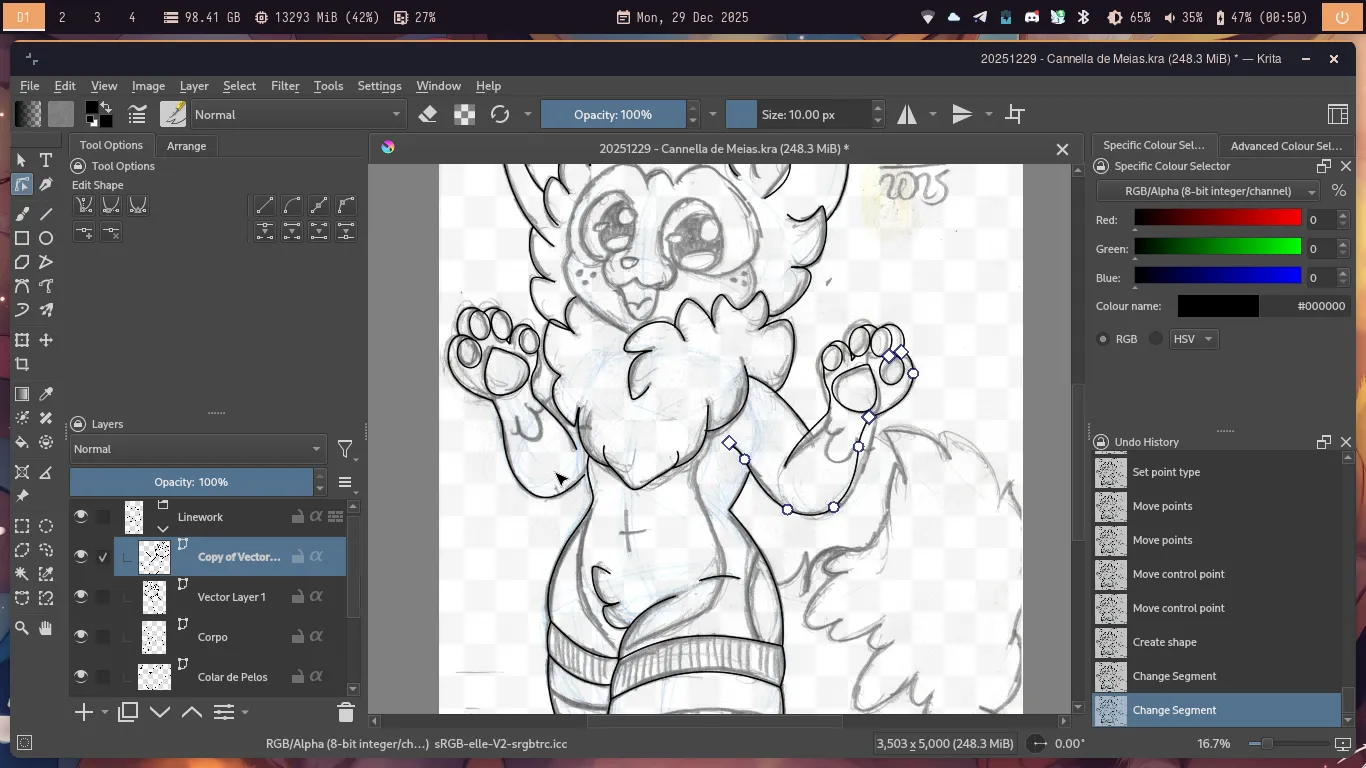Select the Ellipse shape tool
This screenshot has width=1366, height=768.
(46, 238)
